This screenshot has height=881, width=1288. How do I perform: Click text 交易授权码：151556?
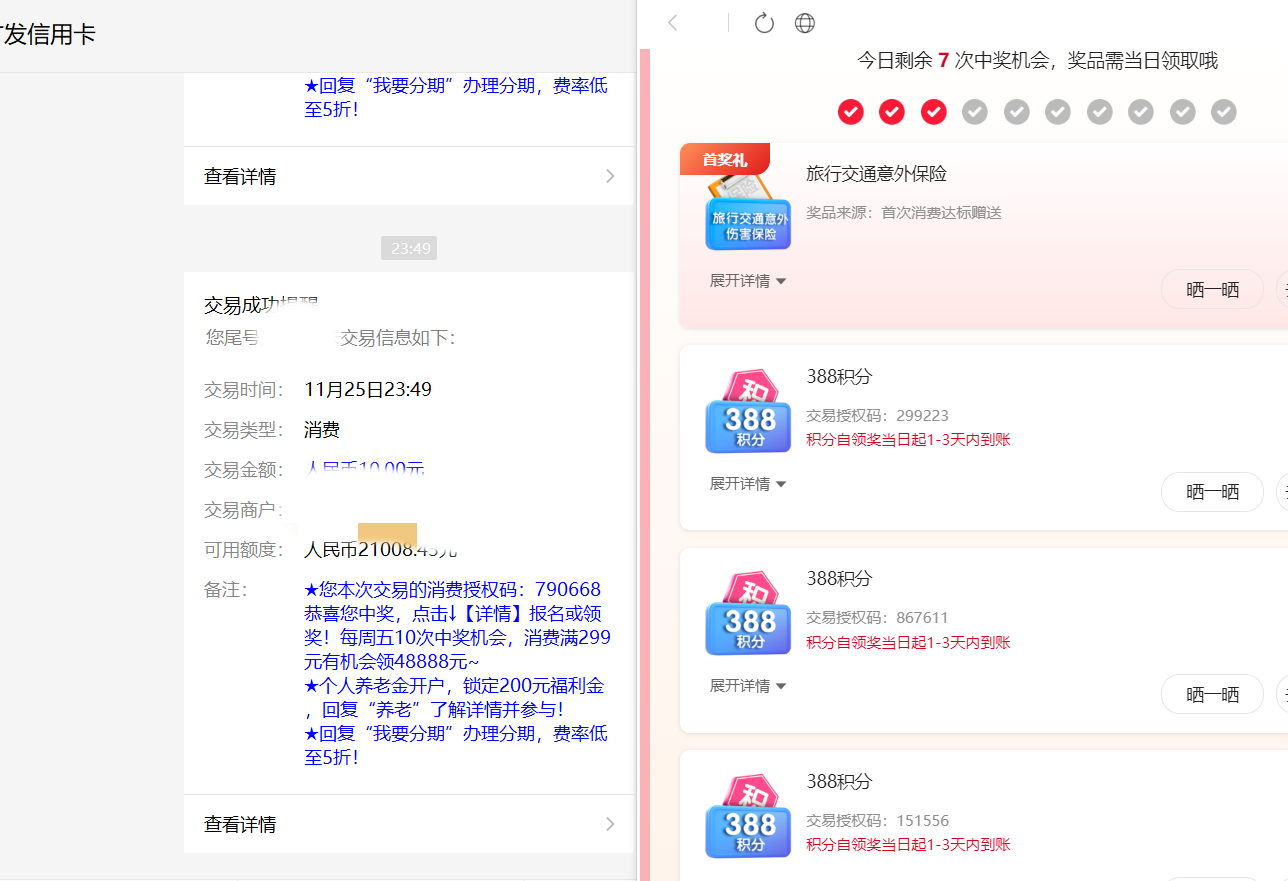click(x=878, y=821)
